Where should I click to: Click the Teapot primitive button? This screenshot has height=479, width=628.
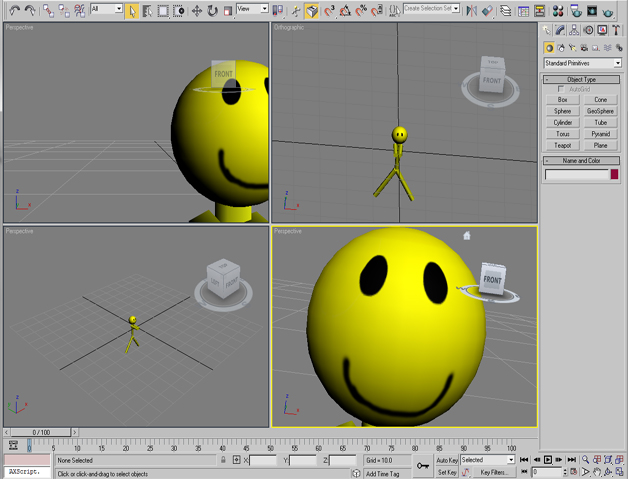point(563,145)
